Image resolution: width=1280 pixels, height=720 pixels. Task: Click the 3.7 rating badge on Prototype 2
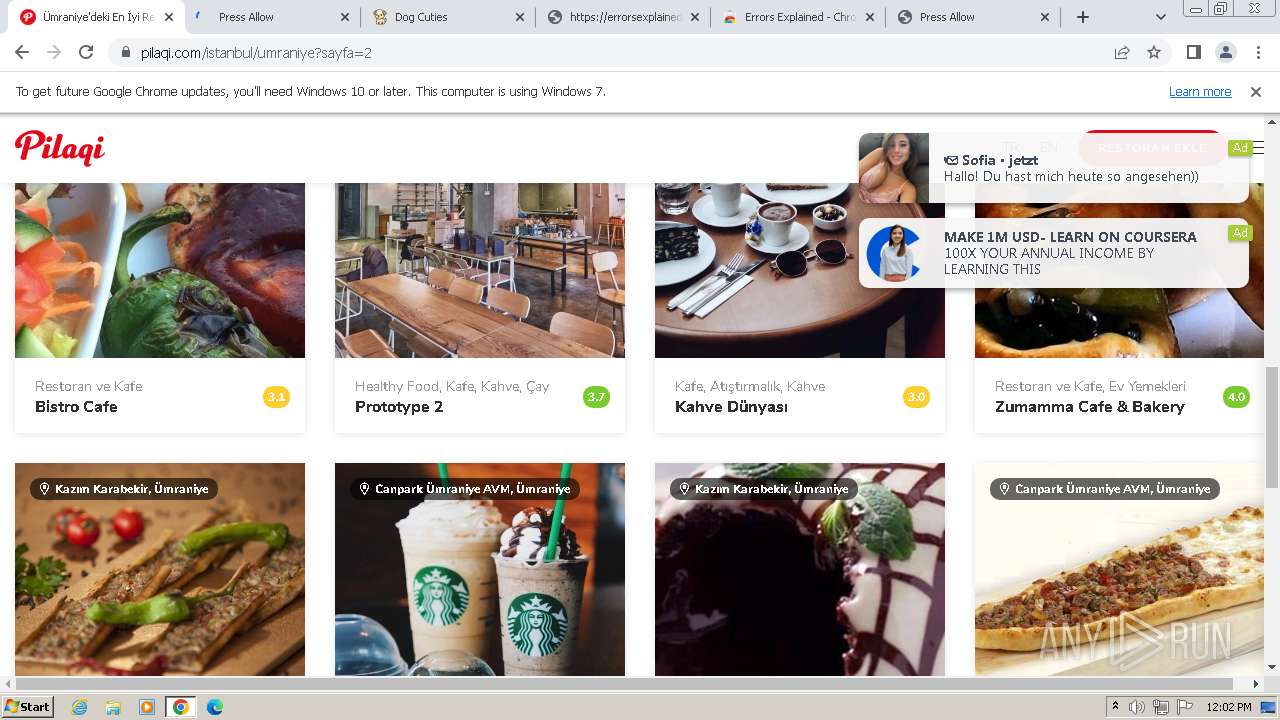[x=596, y=397]
